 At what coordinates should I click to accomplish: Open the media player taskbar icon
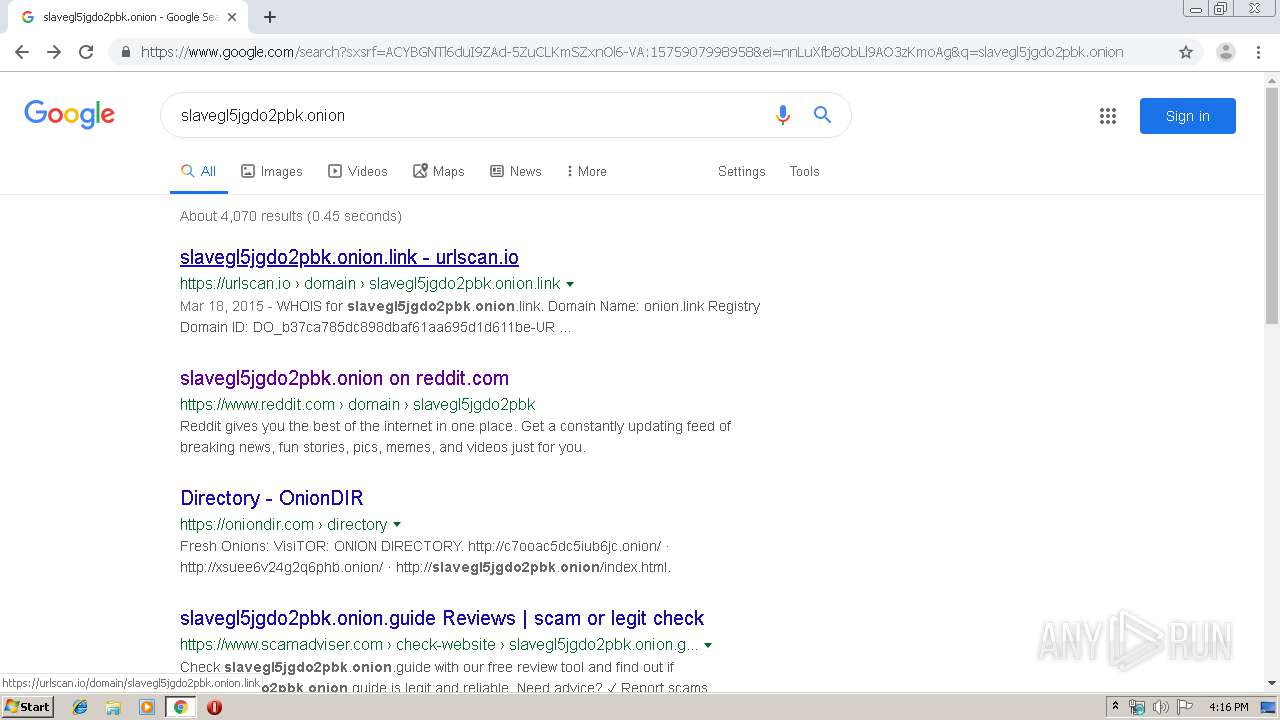[x=147, y=707]
